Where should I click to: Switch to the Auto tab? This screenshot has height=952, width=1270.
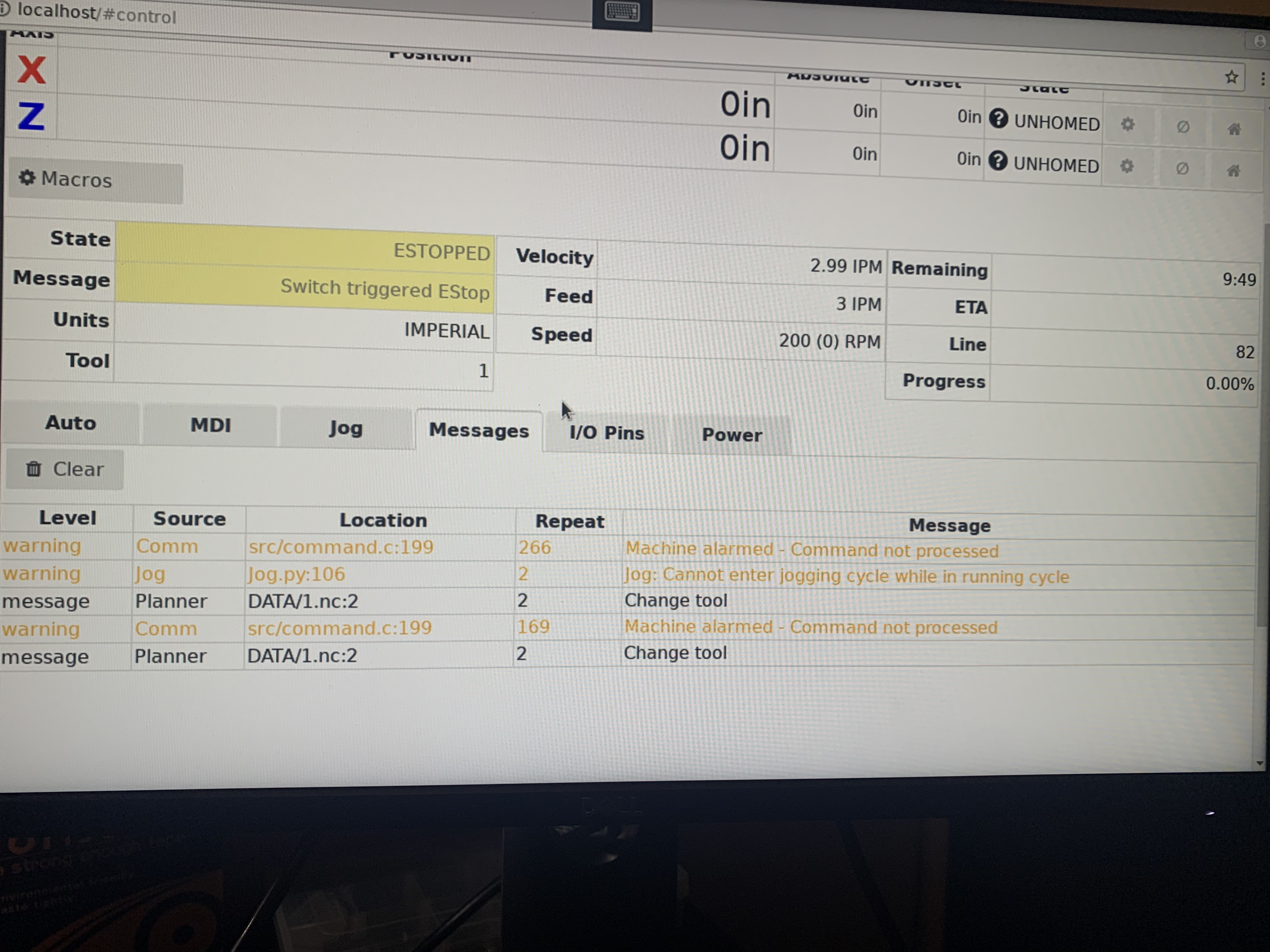[x=70, y=423]
